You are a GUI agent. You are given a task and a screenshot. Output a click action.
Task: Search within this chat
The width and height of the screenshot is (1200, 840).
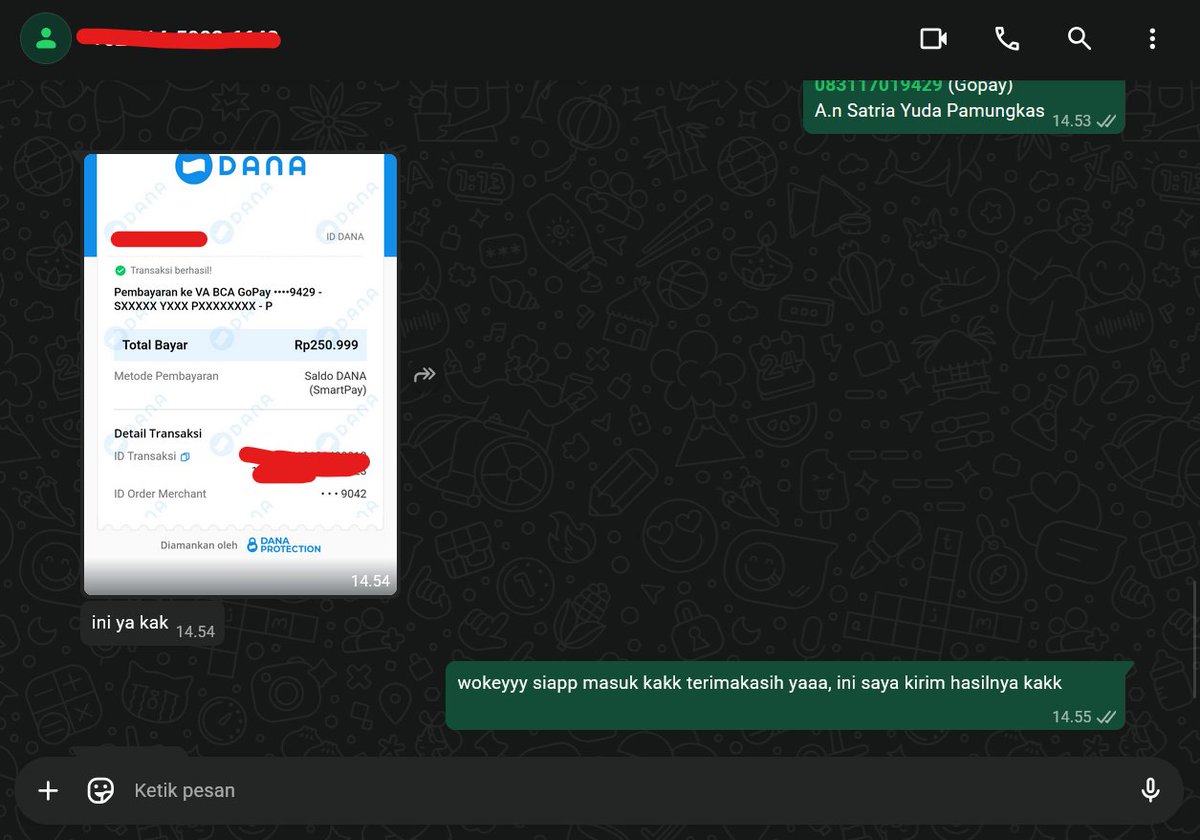(x=1079, y=39)
